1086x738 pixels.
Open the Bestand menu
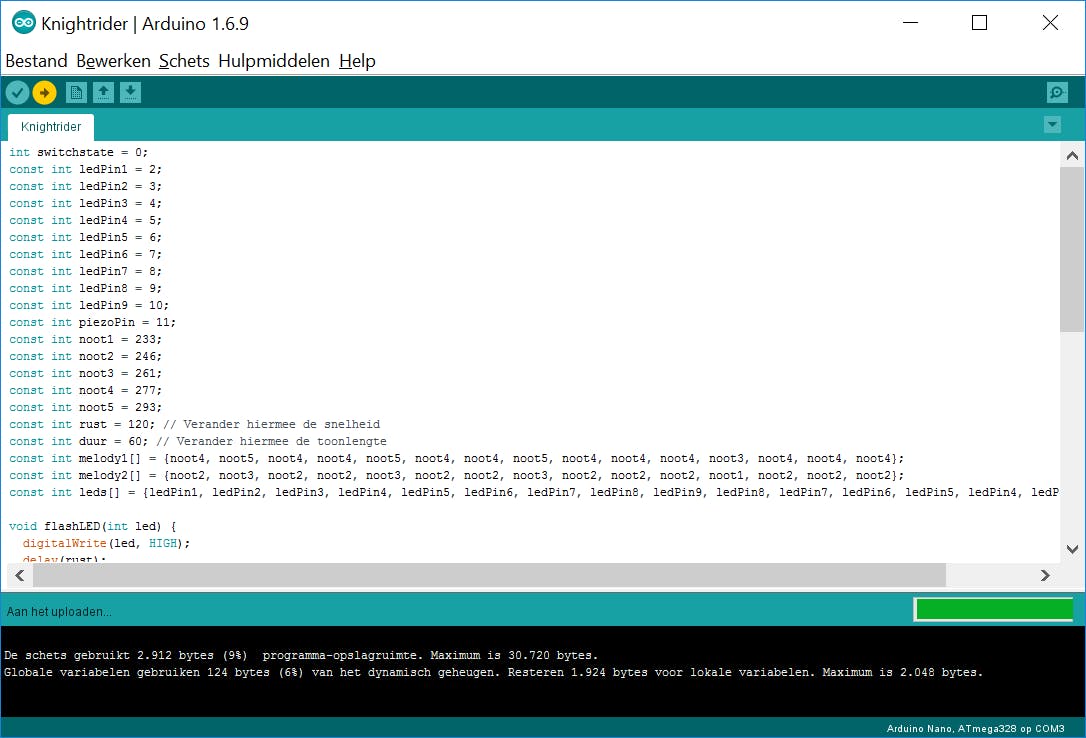pos(37,61)
